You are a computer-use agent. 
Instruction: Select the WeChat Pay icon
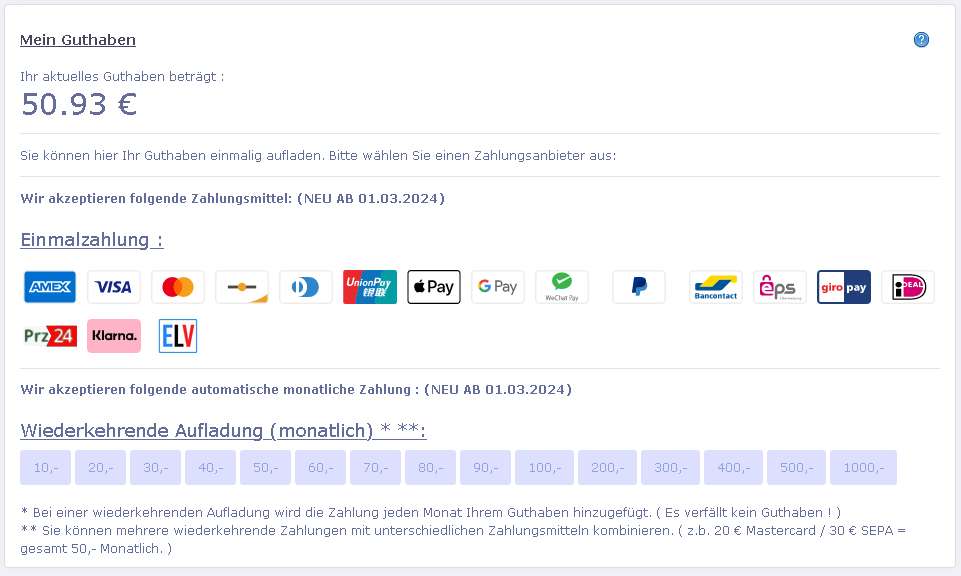point(562,287)
